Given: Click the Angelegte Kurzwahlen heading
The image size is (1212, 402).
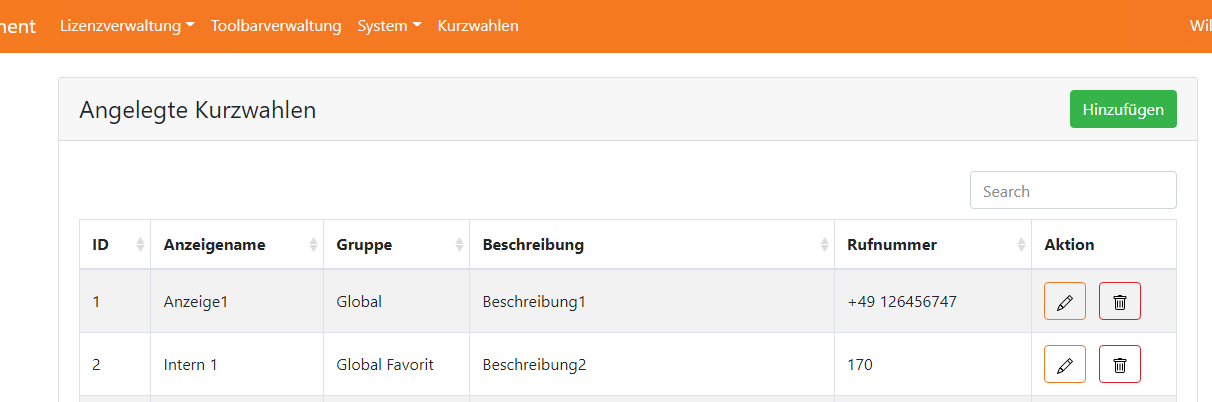Looking at the screenshot, I should [x=198, y=110].
